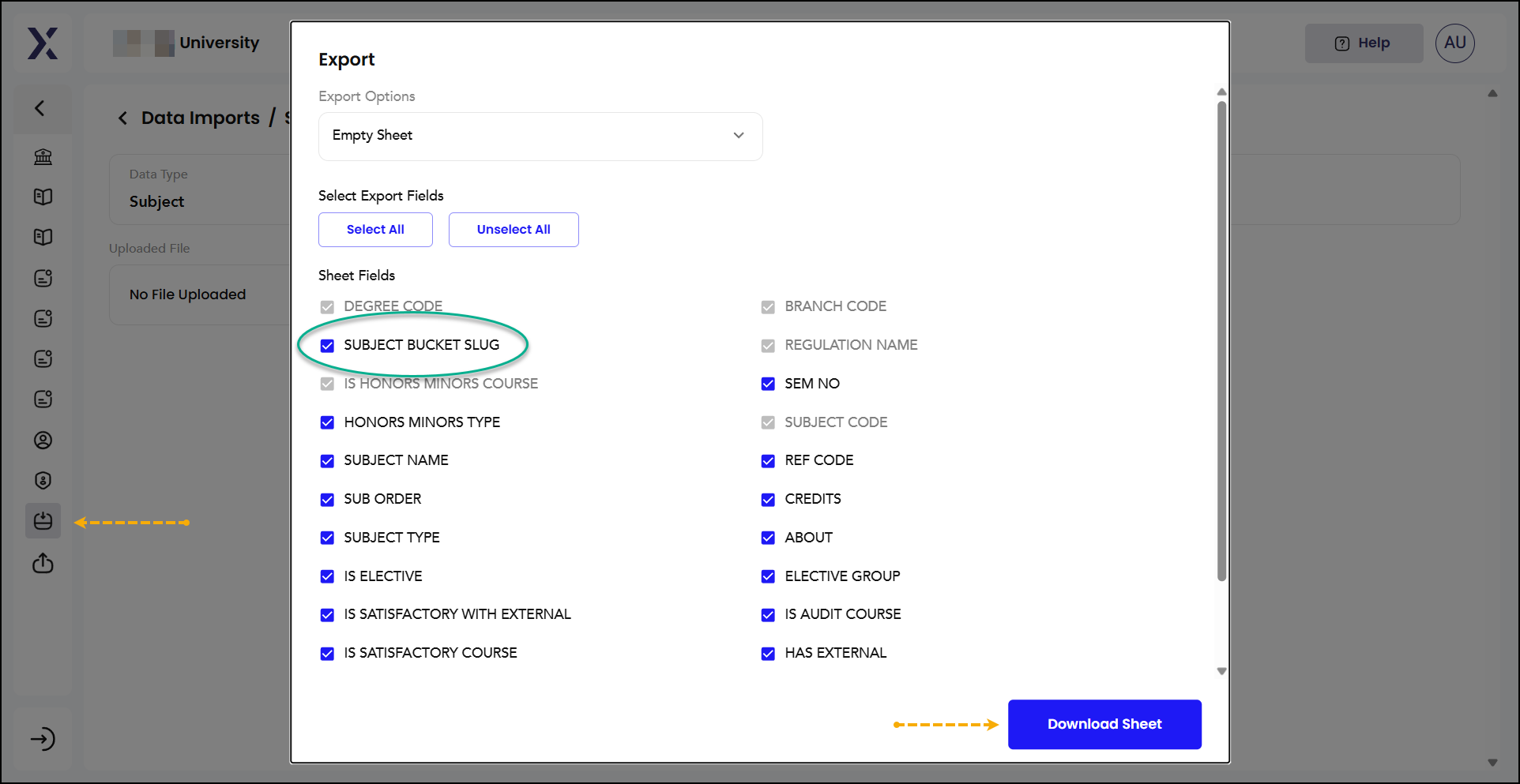This screenshot has height=784, width=1520.
Task: Open the Export Options dropdown
Action: pos(540,136)
